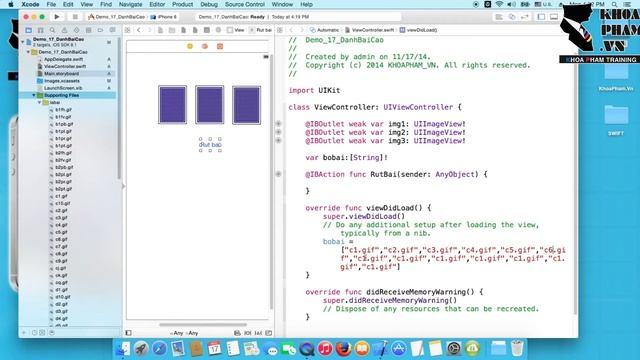The image size is (640, 360).
Task: Open Resolve Auto Layout Issues tool
Action: pyautogui.click(x=258, y=333)
